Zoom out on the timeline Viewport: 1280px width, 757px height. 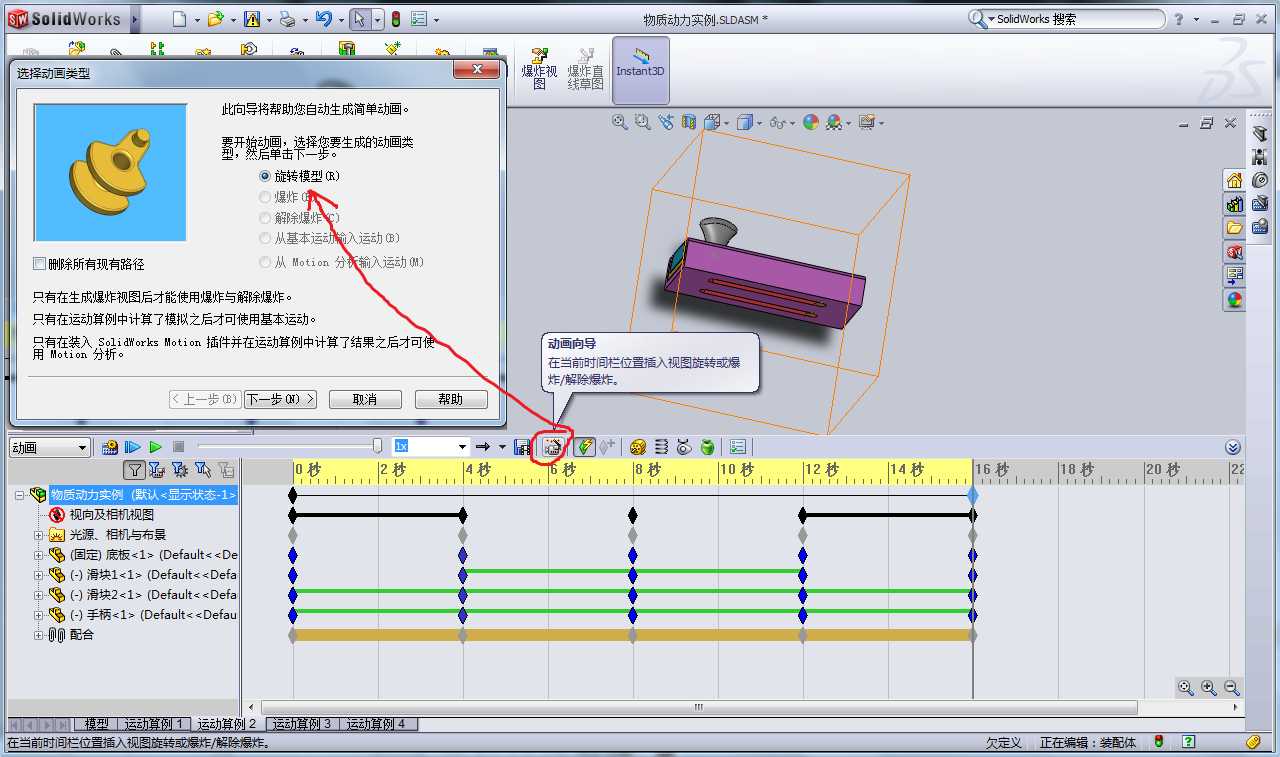pos(1232,688)
